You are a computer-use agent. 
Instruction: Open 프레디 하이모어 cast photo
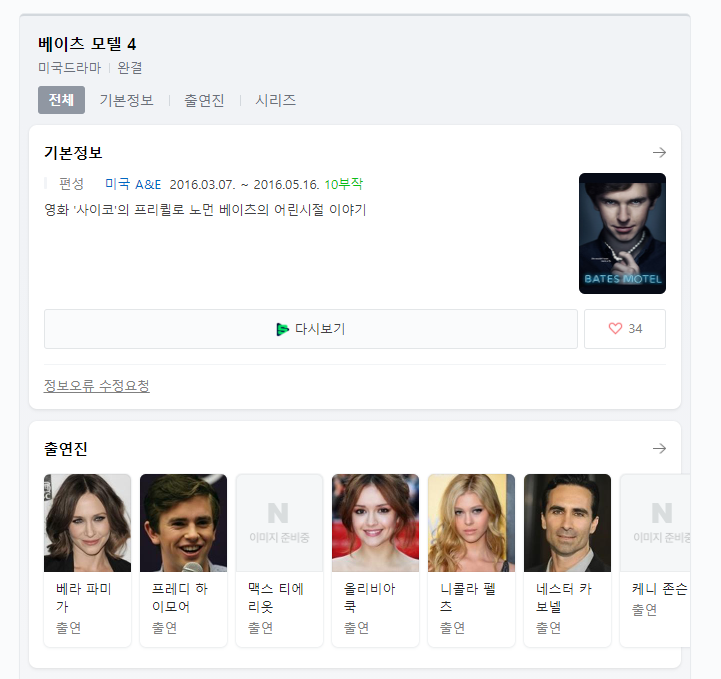(183, 523)
